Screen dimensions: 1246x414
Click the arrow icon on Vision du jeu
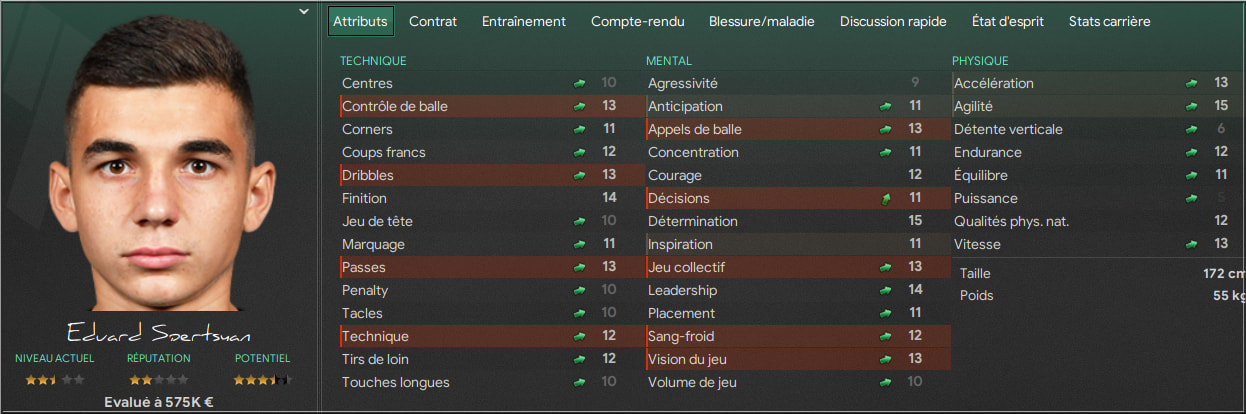885,360
